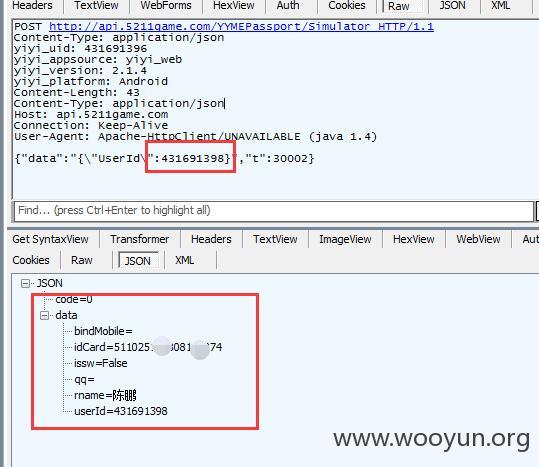The width and height of the screenshot is (539, 467).
Task: Select the rname=陈鹏 tree row
Action: pos(105,395)
